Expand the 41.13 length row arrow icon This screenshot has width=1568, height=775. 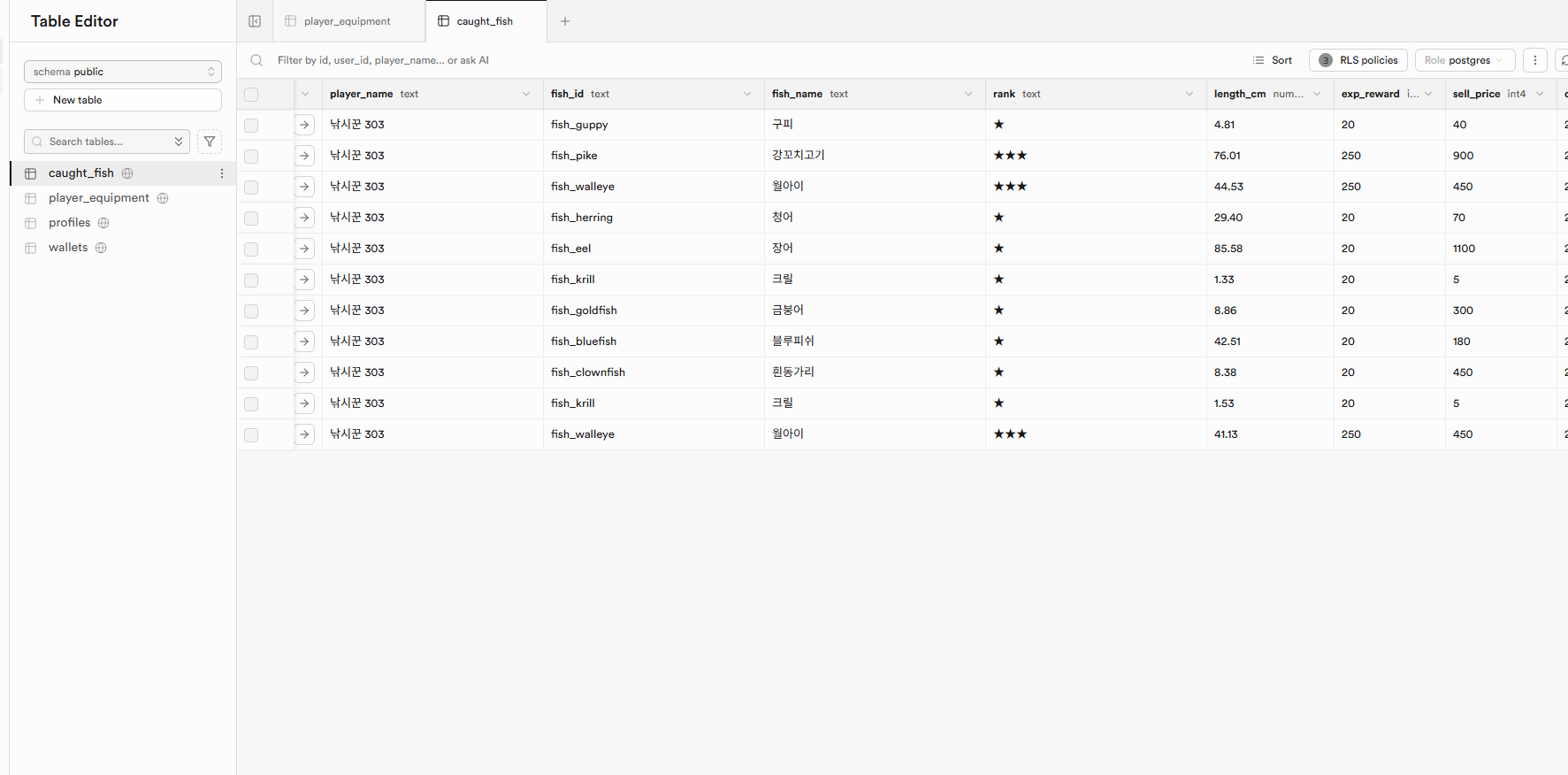click(x=304, y=434)
